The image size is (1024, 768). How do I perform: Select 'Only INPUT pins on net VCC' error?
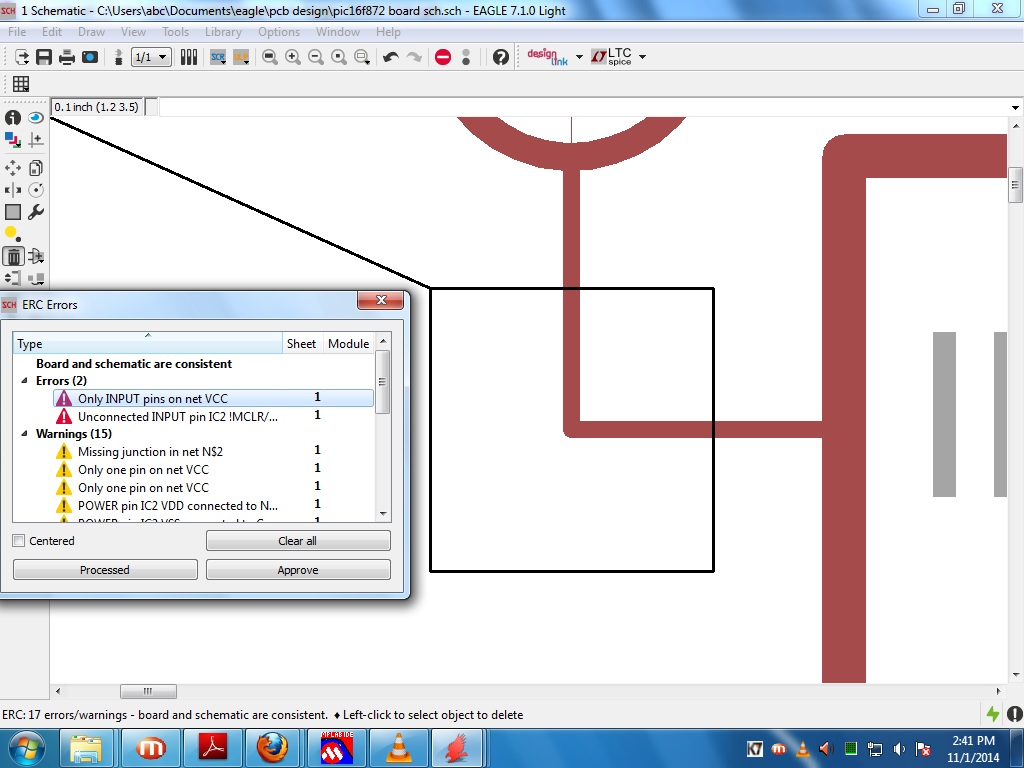(x=213, y=398)
